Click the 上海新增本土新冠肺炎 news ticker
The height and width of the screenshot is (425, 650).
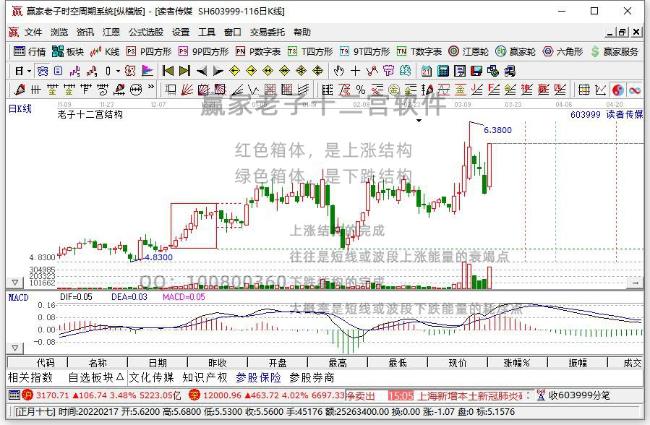point(469,396)
